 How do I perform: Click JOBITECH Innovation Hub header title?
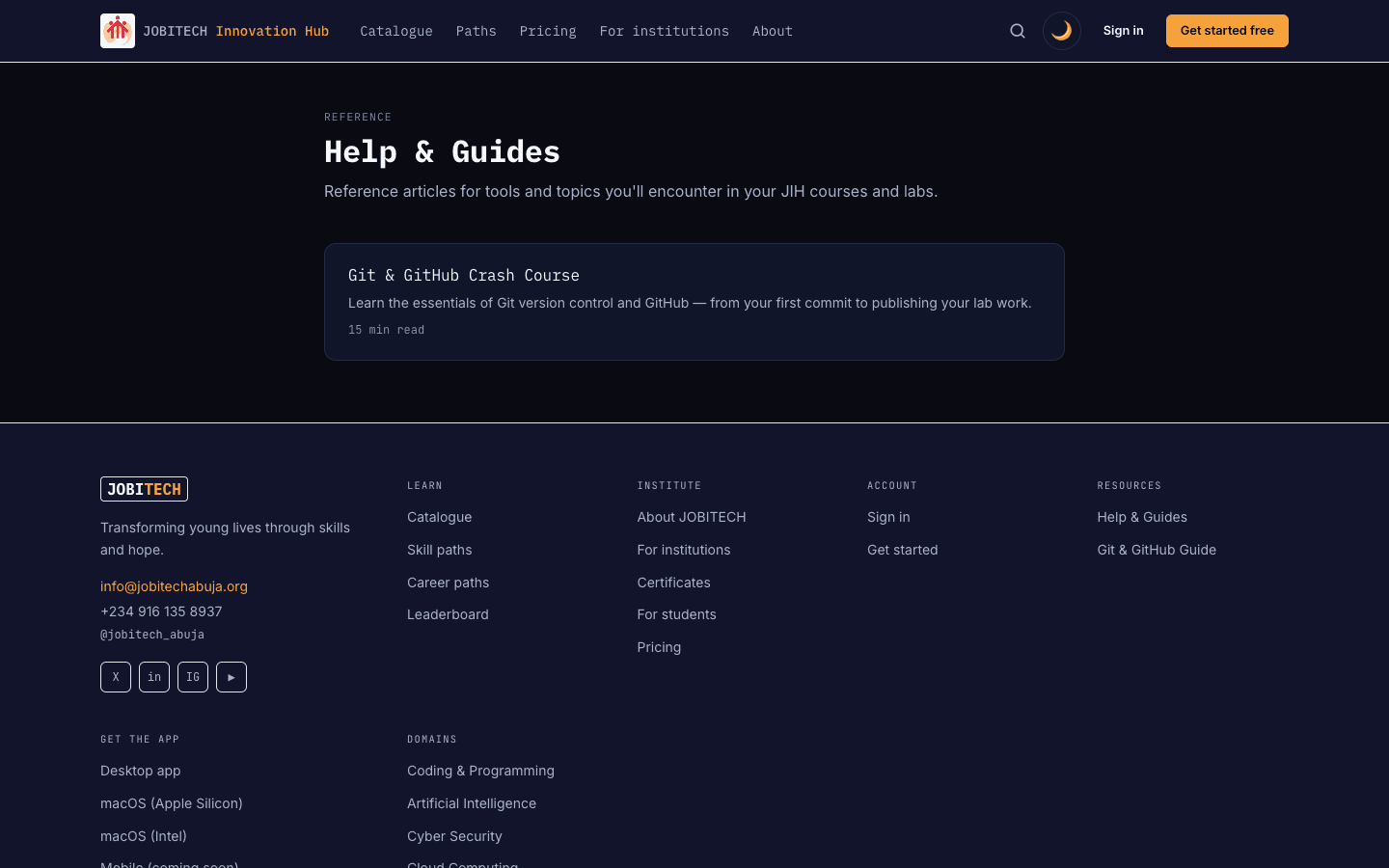(236, 31)
